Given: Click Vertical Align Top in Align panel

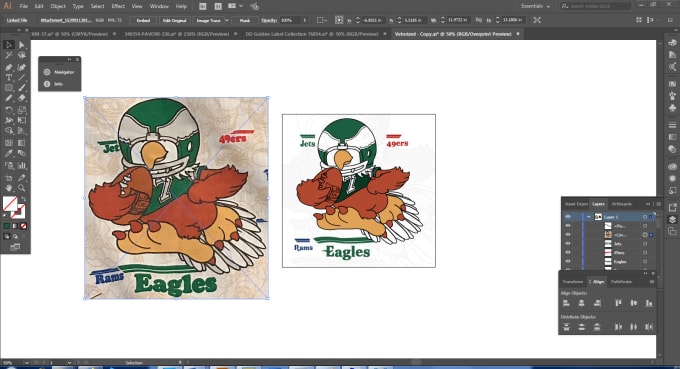Looking at the screenshot, I should tap(618, 303).
